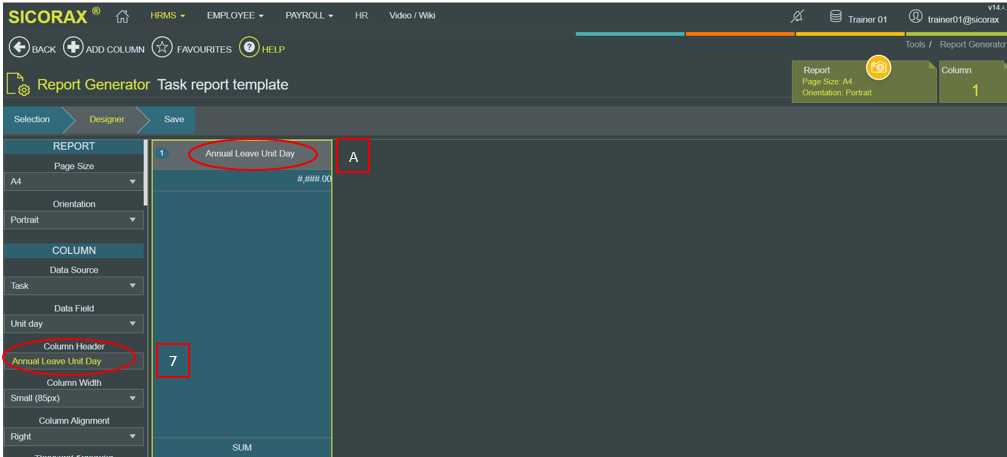Click the SUM footer cell
The image size is (1007, 457).
click(242, 447)
